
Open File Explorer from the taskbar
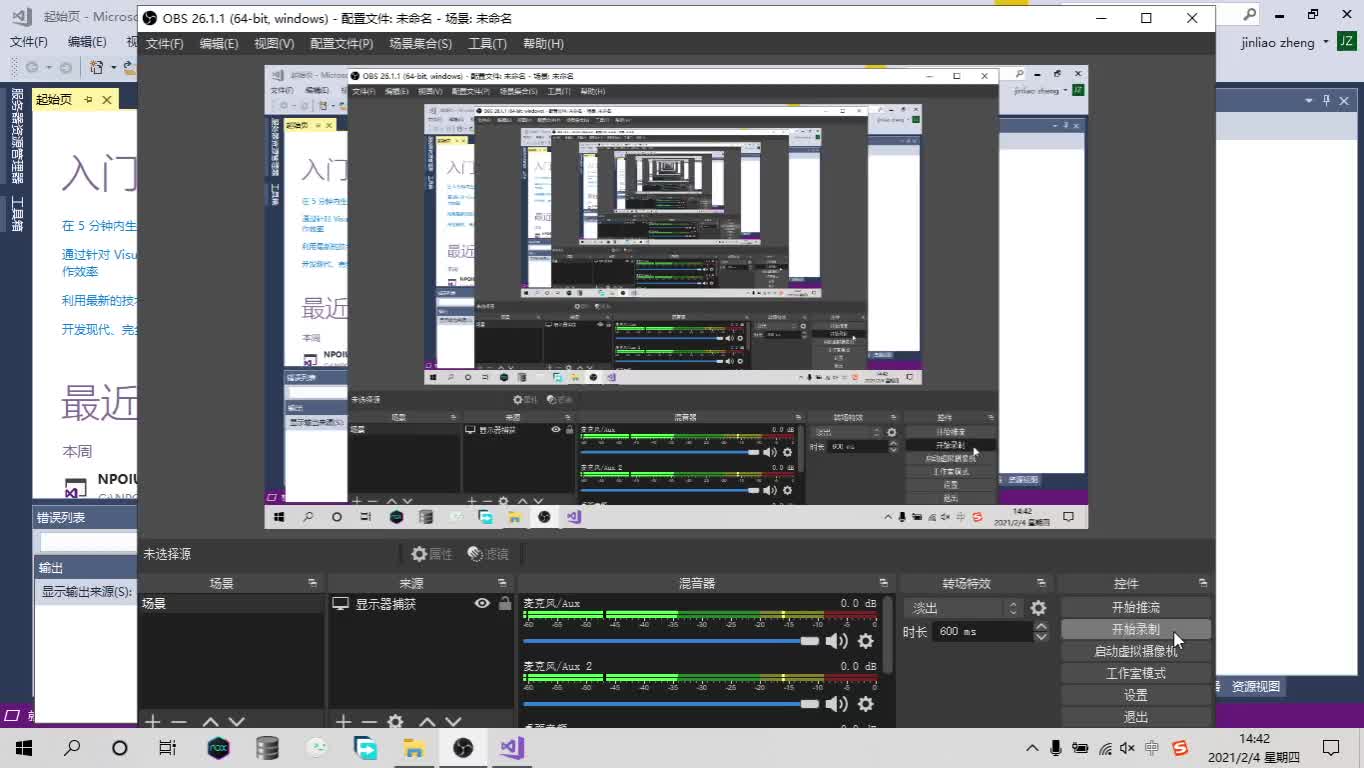[x=414, y=748]
